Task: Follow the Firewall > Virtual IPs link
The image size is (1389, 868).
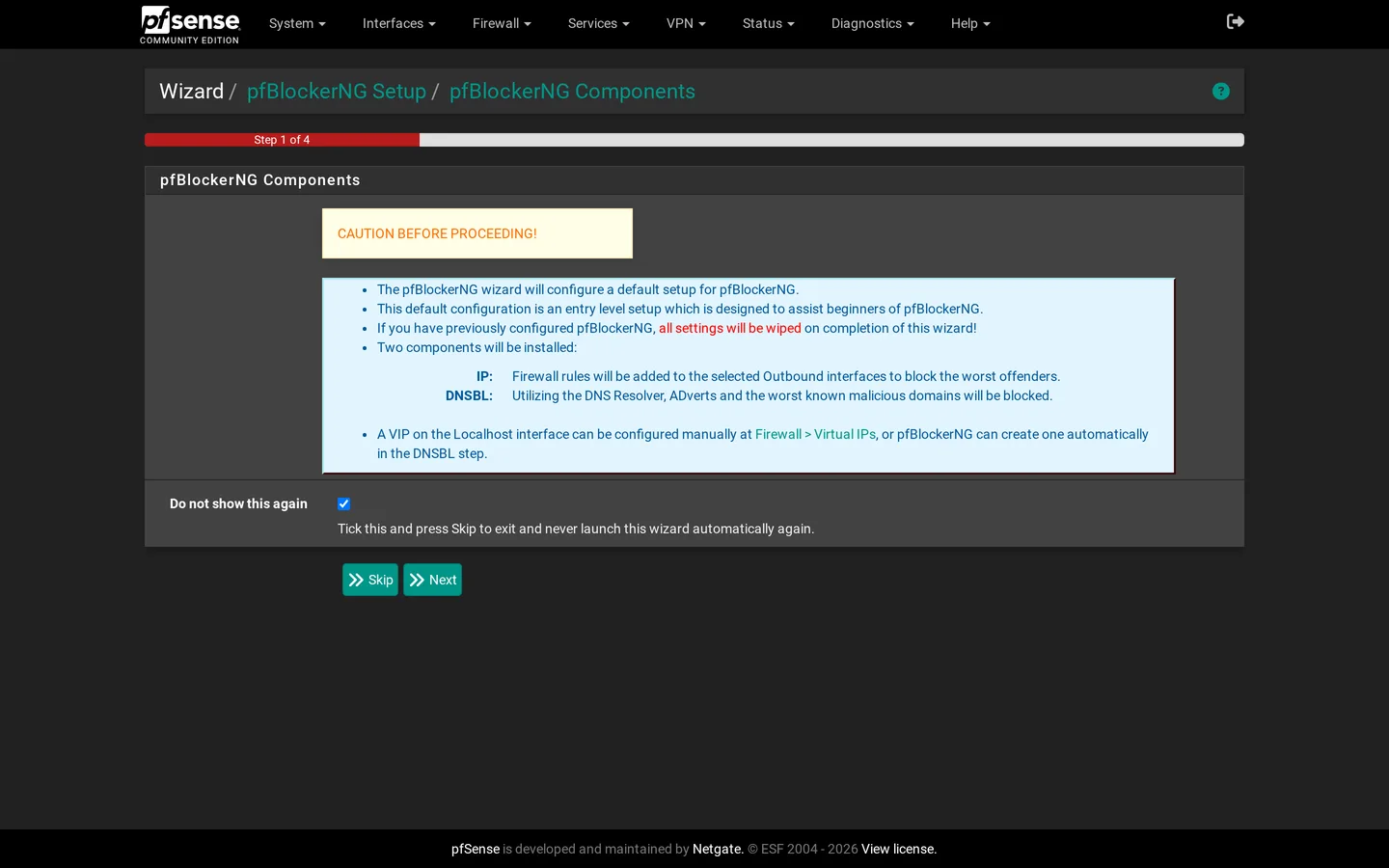Action: point(815,434)
